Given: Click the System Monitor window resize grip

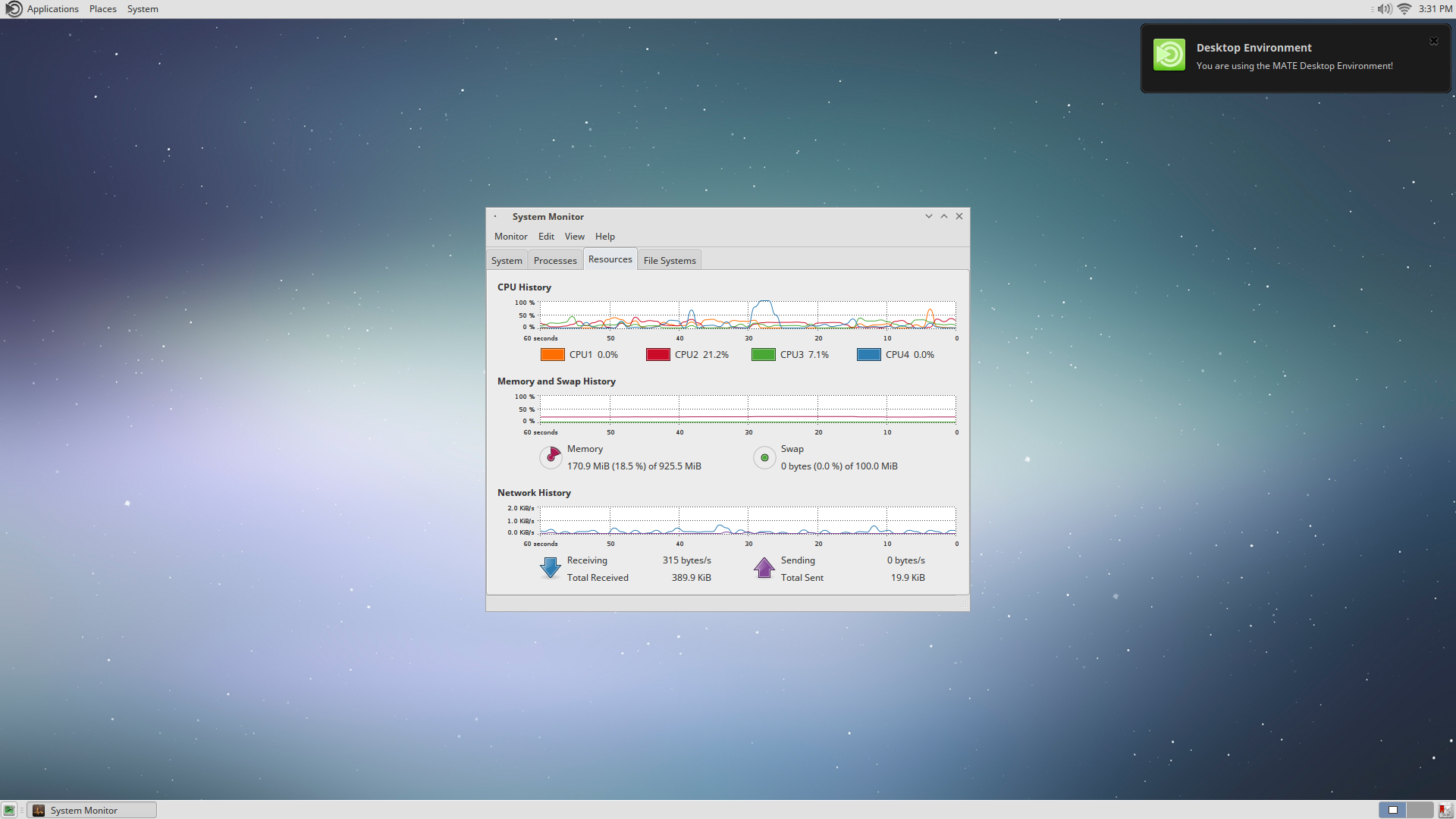Looking at the screenshot, I should click(x=965, y=604).
